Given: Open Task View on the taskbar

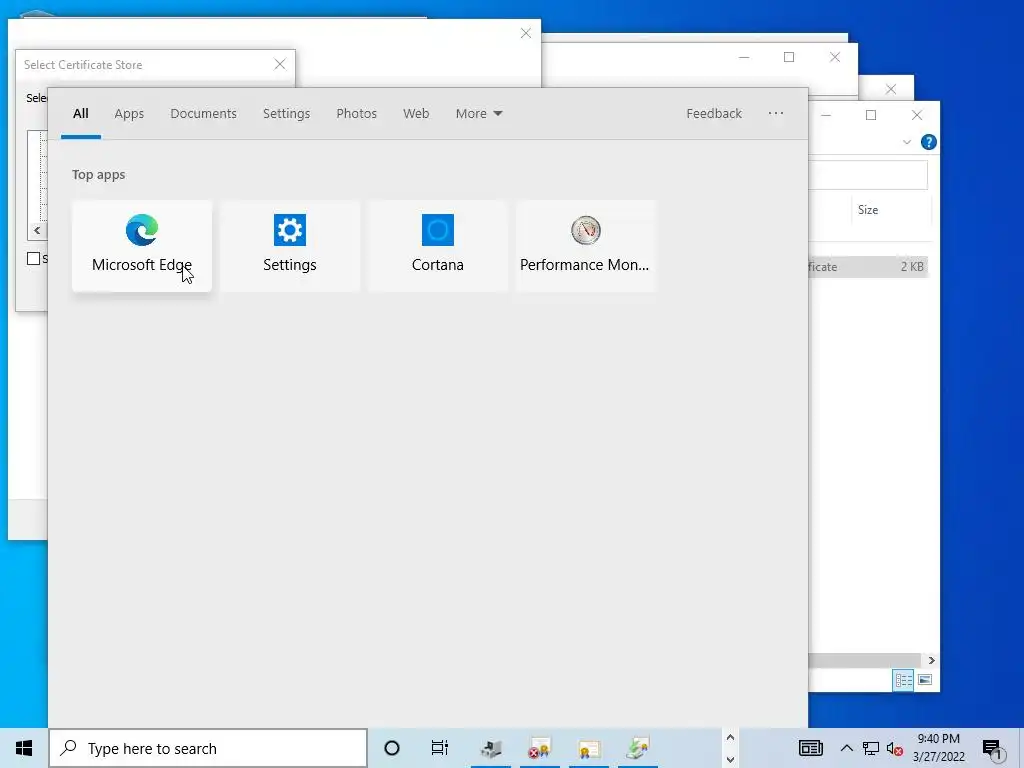Looking at the screenshot, I should point(440,748).
